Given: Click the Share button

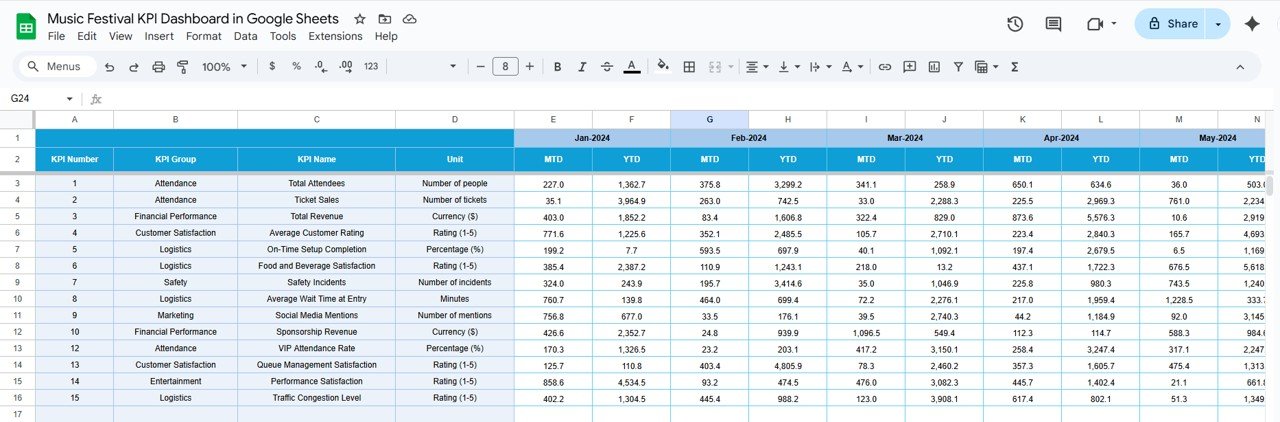Looking at the screenshot, I should pyautogui.click(x=1171, y=24).
